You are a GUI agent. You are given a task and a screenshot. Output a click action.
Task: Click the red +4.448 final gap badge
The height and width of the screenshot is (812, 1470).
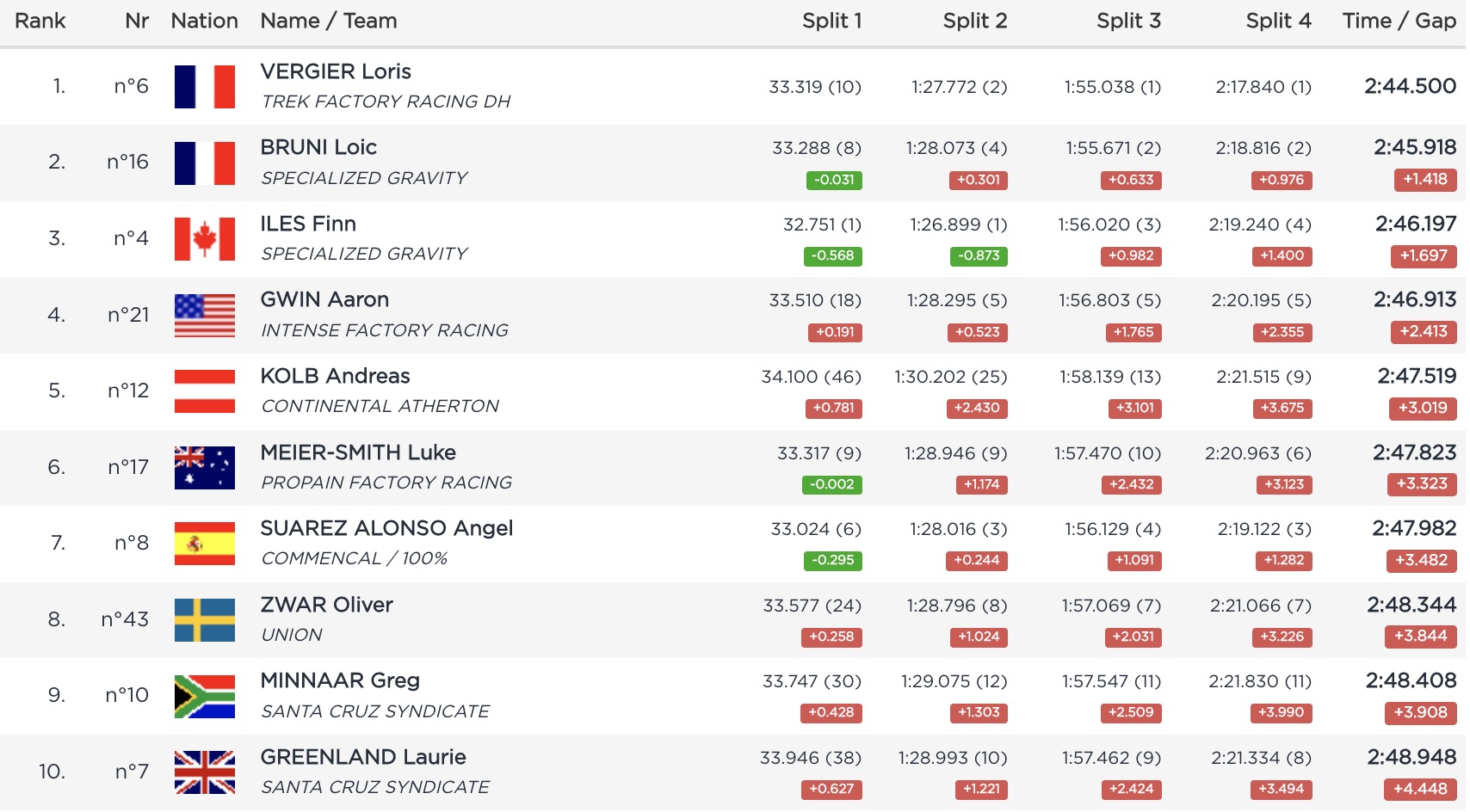click(1422, 789)
